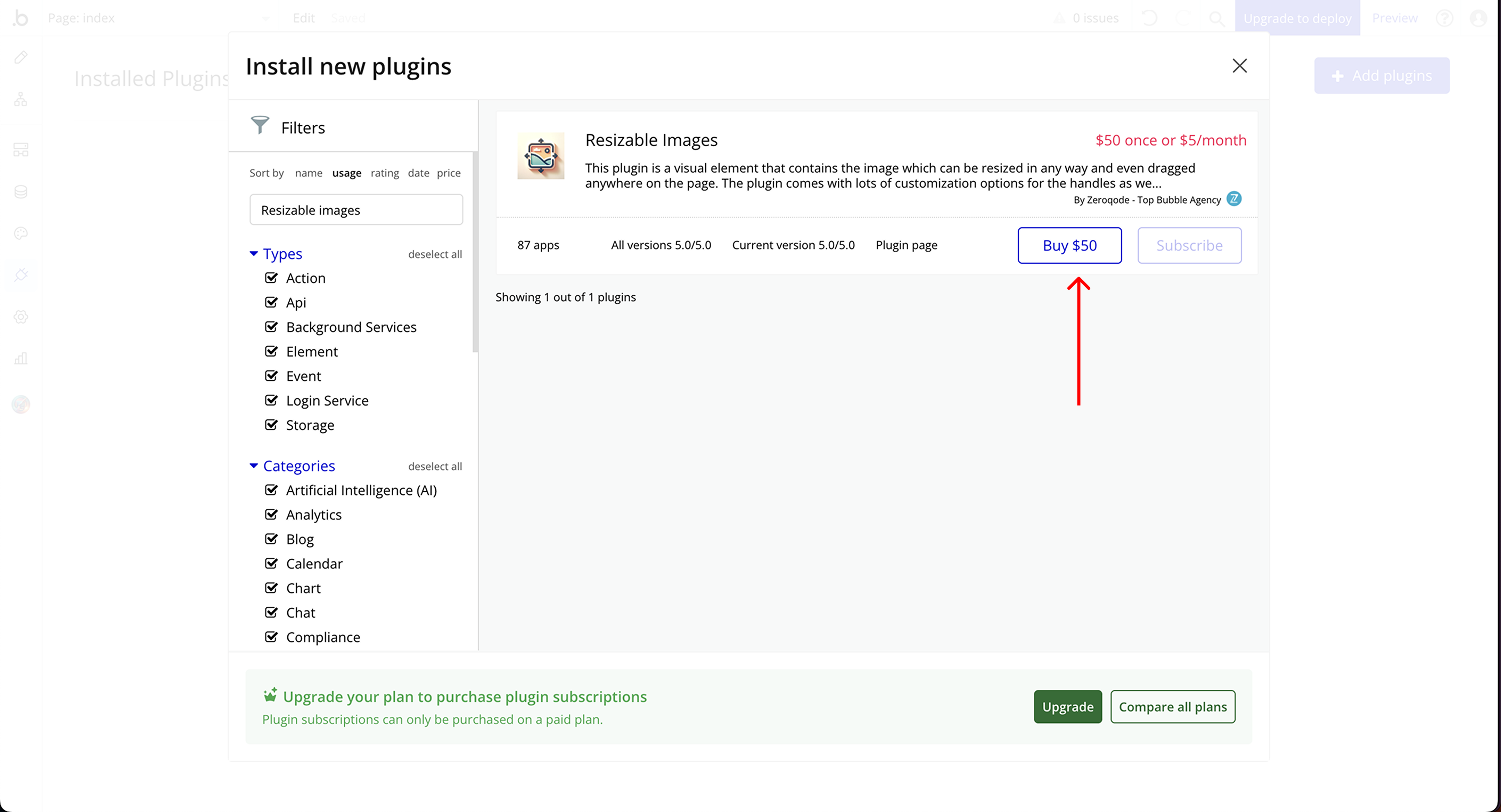The height and width of the screenshot is (812, 1501).
Task: Open the Workflow tab icon in sidebar
Action: pyautogui.click(x=21, y=100)
